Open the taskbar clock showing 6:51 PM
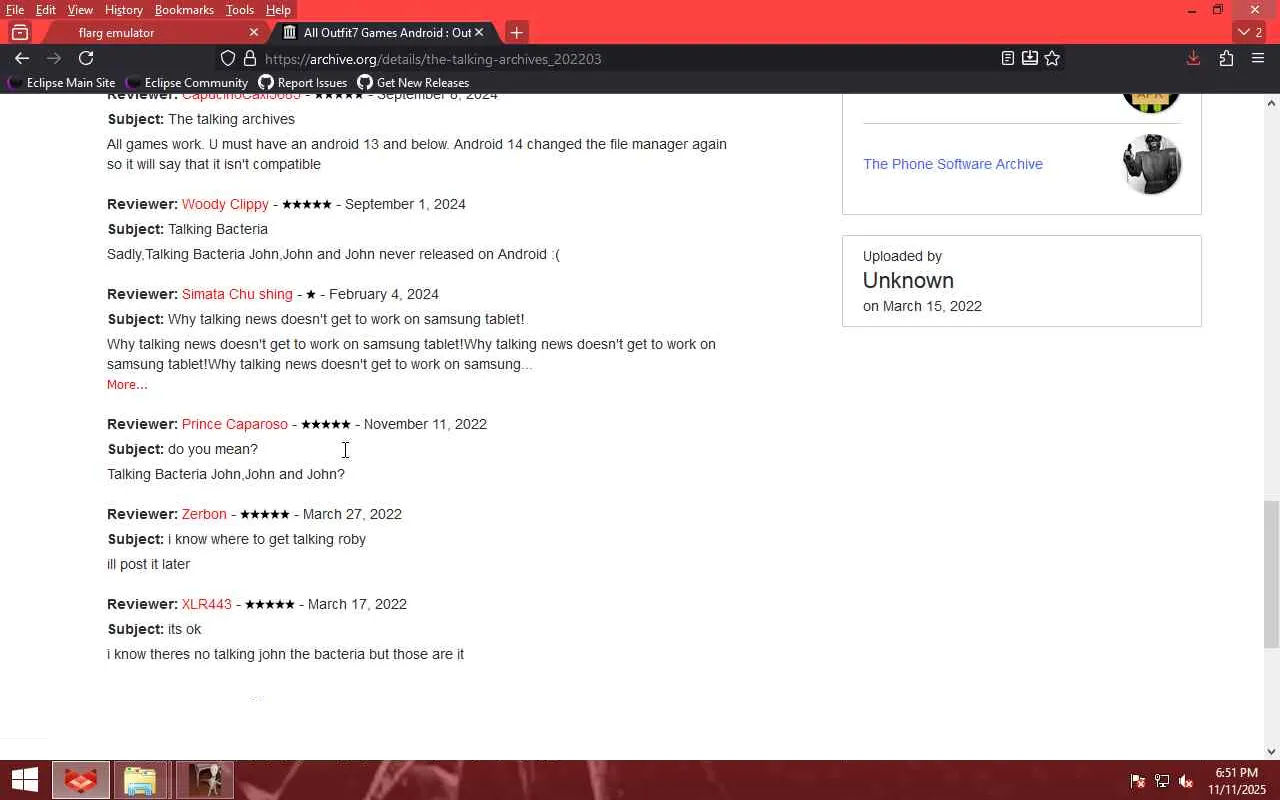 click(1236, 781)
